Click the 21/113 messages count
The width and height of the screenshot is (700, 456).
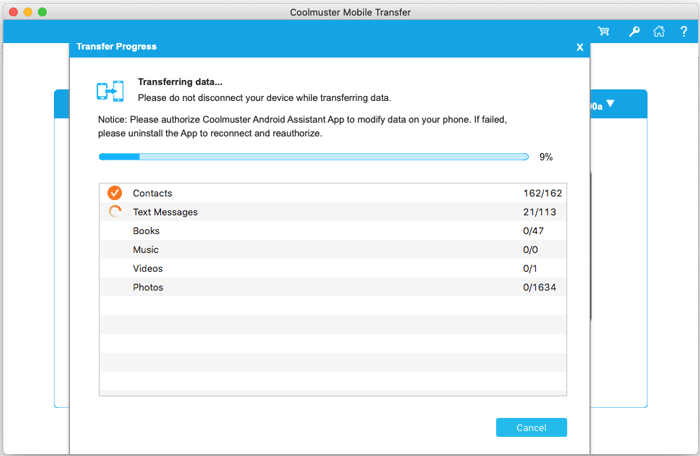point(540,212)
